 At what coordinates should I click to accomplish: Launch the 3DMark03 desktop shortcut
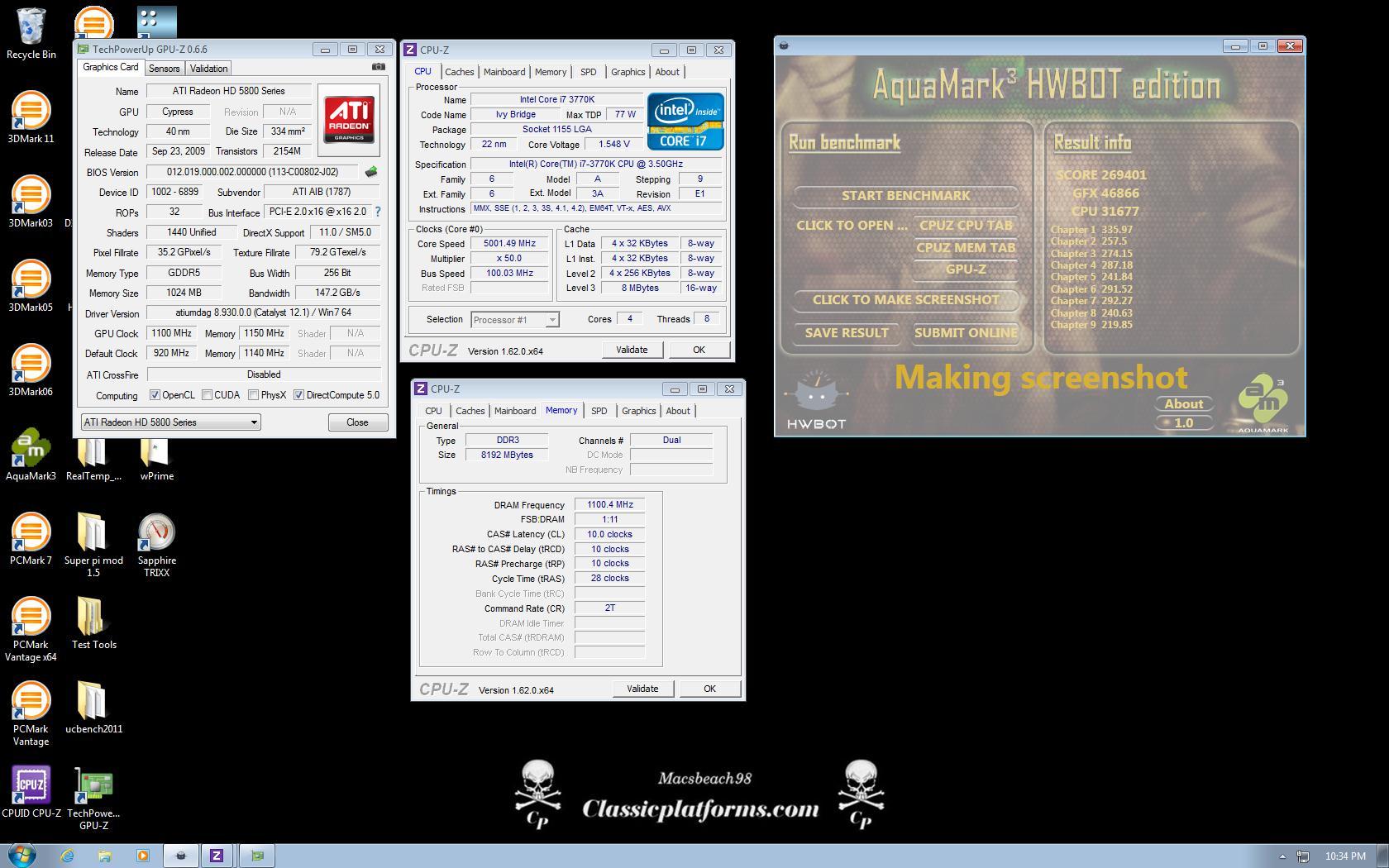(x=31, y=202)
